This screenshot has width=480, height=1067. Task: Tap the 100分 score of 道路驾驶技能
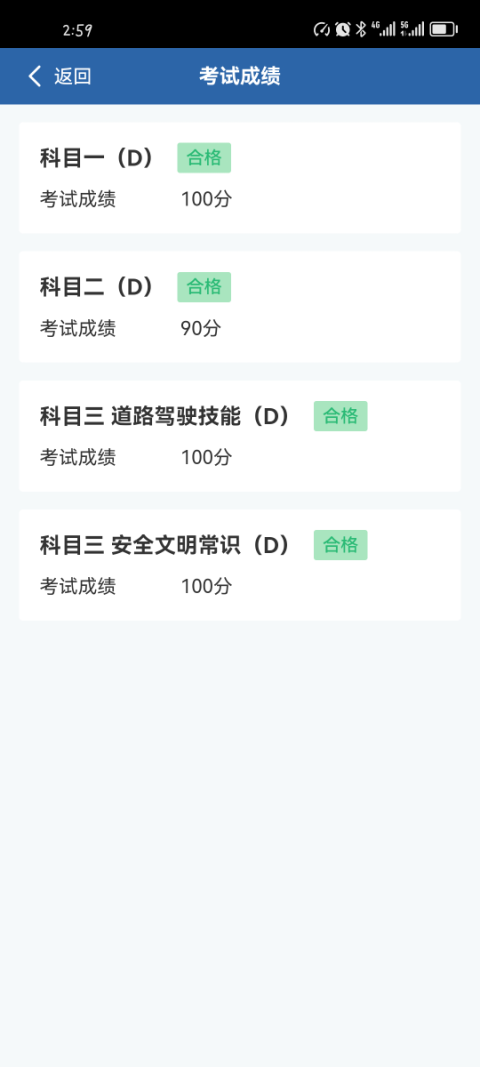(206, 457)
